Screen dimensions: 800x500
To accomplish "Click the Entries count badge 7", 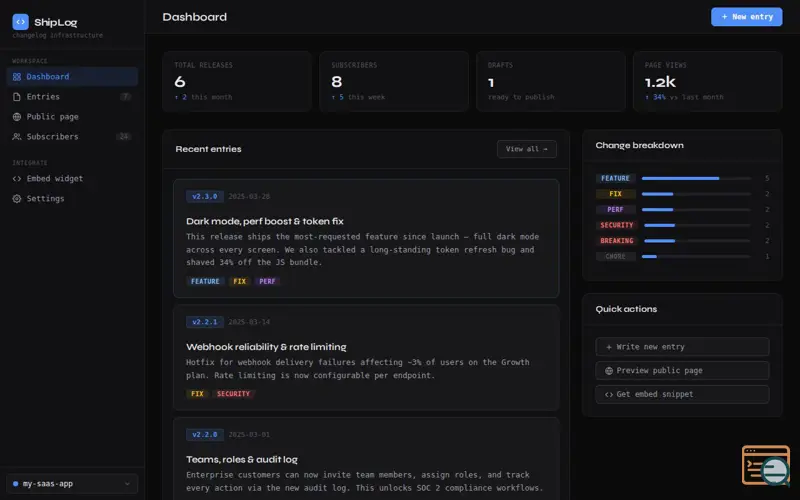I will (x=125, y=96).
